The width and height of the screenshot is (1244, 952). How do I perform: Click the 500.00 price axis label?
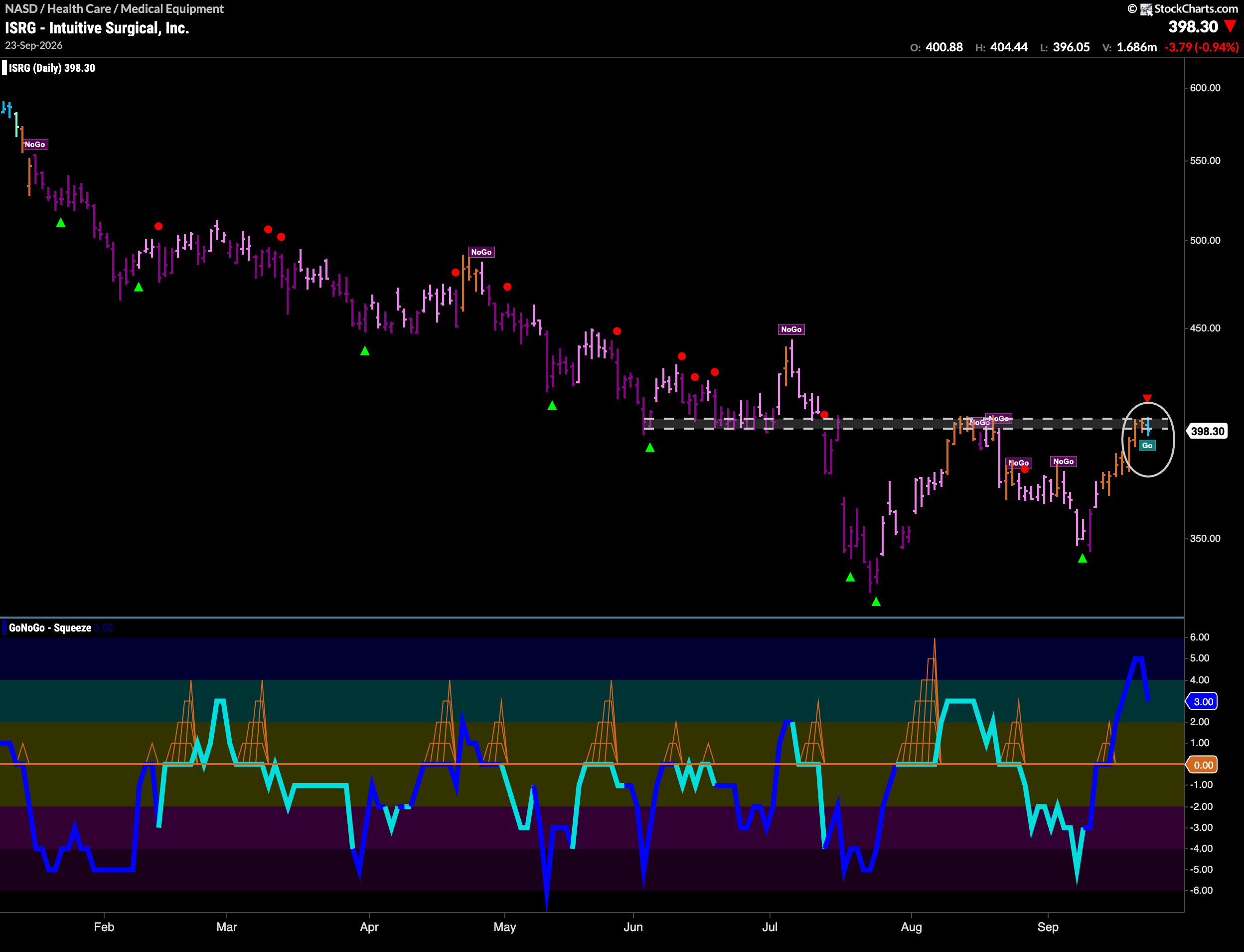click(x=1205, y=240)
